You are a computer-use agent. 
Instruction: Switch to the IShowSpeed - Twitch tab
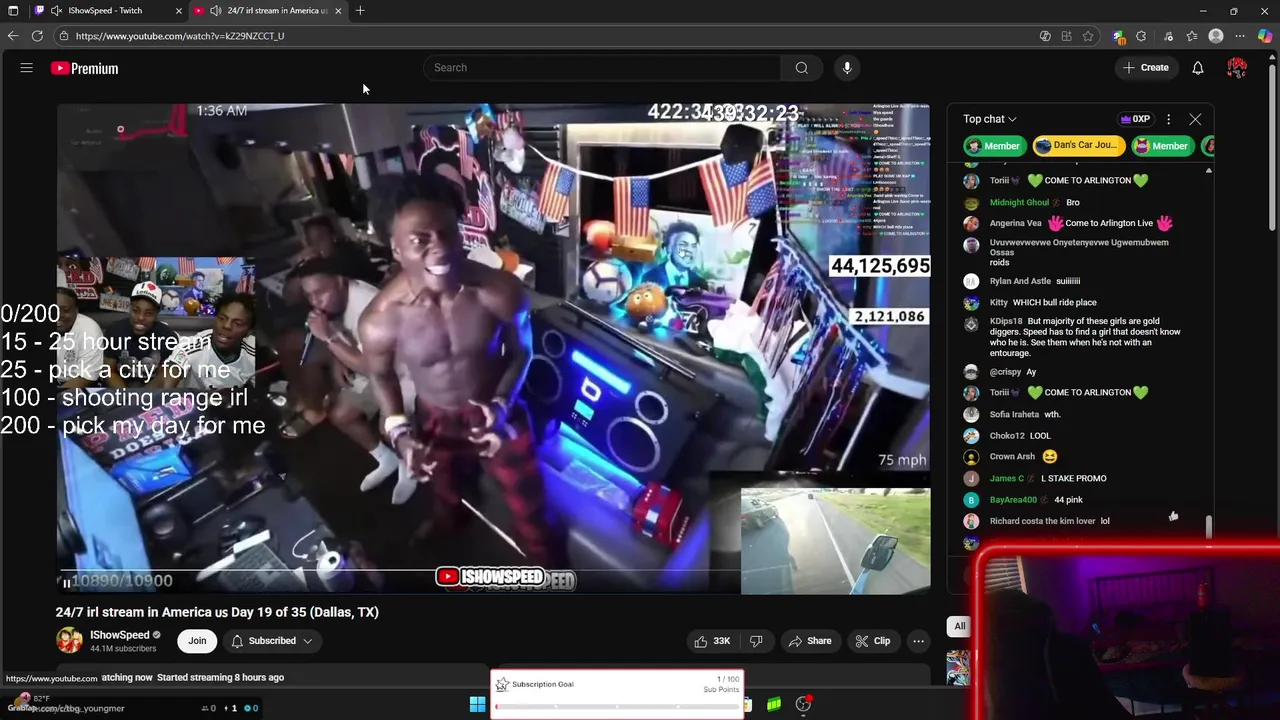pyautogui.click(x=105, y=10)
